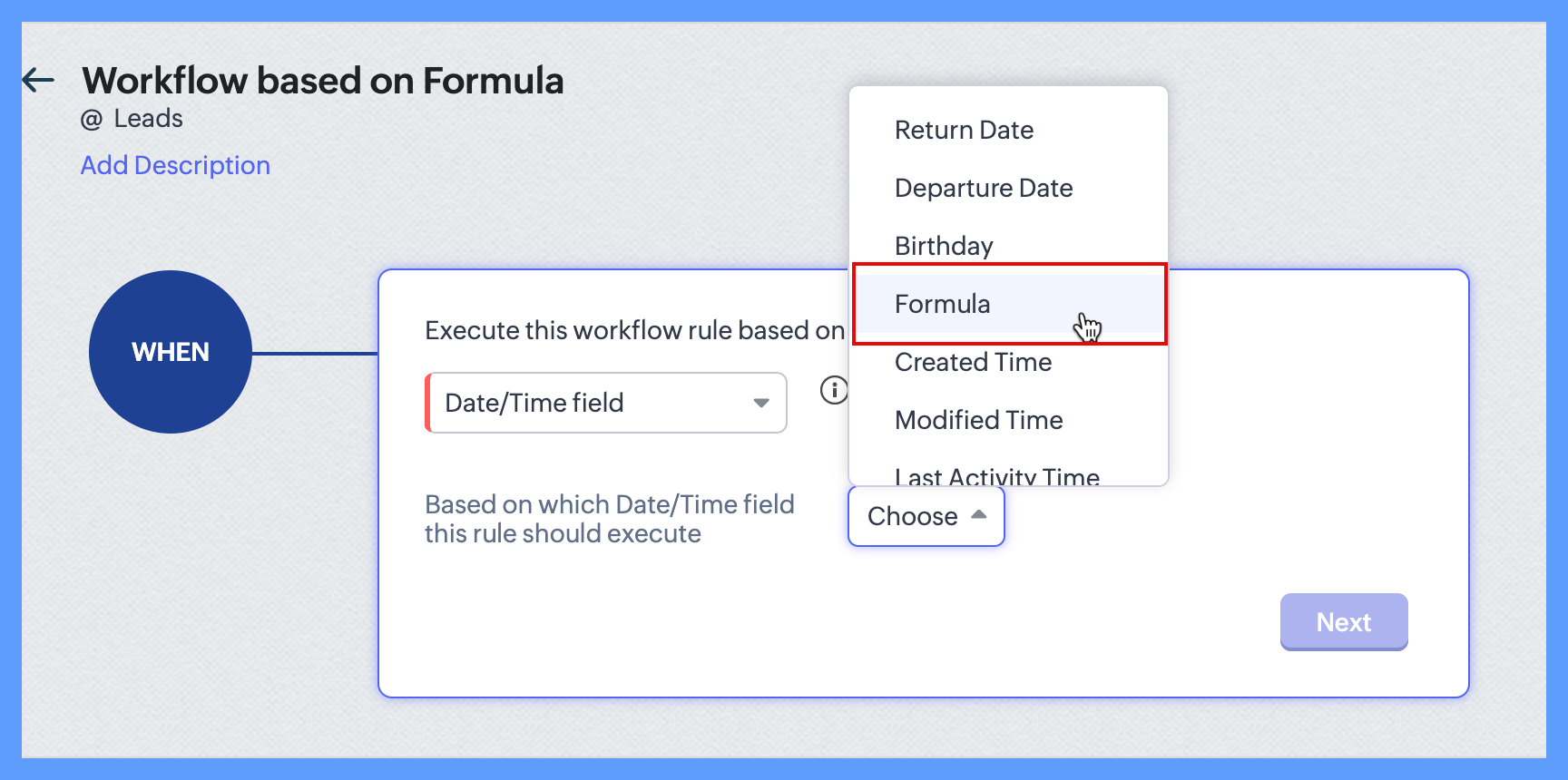Viewport: 1568px width, 780px height.
Task: Click the back arrow beside the workflow title
Action: point(38,80)
